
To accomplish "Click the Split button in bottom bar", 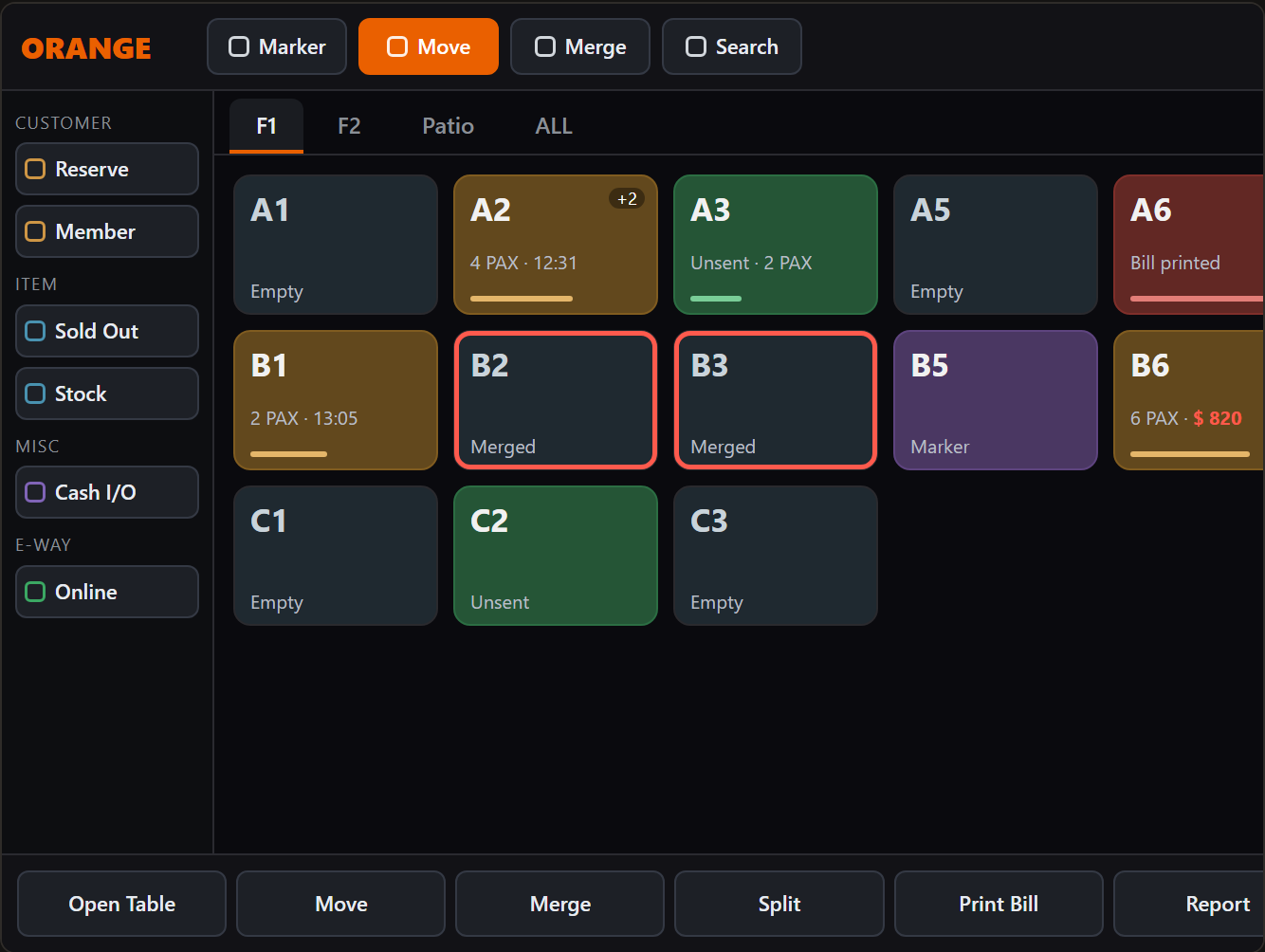I will tap(779, 904).
